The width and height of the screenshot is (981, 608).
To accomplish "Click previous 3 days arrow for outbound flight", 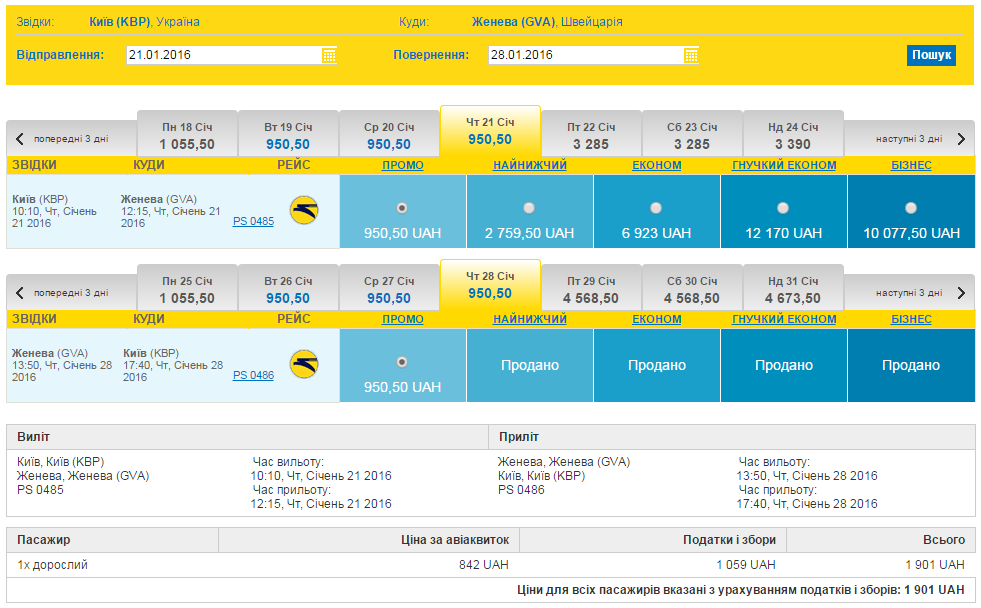I will pyautogui.click(x=19, y=139).
